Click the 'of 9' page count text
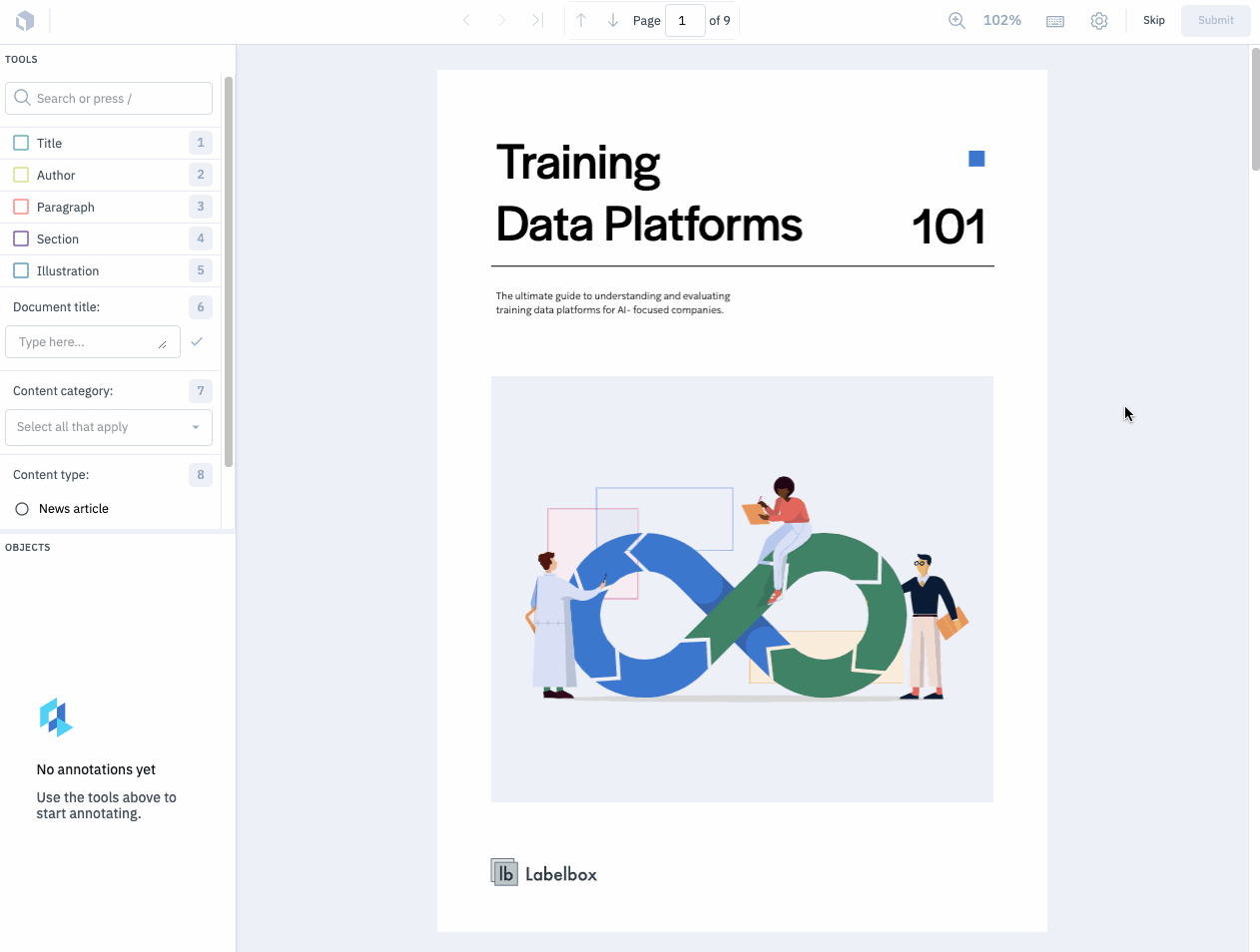 pos(720,20)
